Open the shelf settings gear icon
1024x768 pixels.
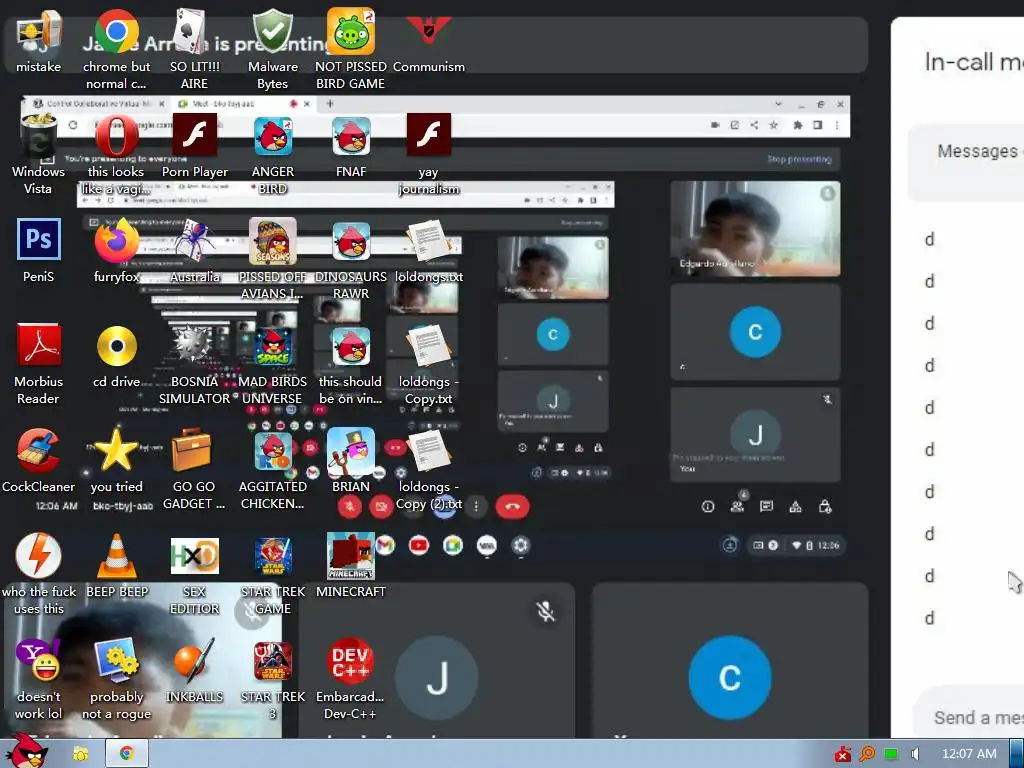tap(520, 545)
